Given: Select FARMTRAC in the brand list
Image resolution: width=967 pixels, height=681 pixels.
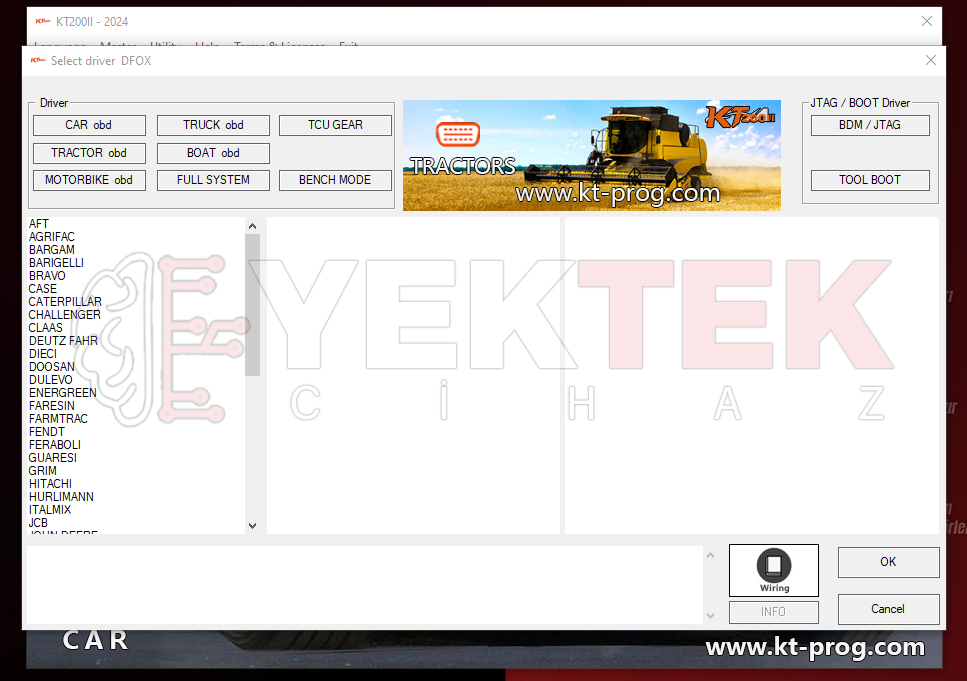Looking at the screenshot, I should (58, 419).
